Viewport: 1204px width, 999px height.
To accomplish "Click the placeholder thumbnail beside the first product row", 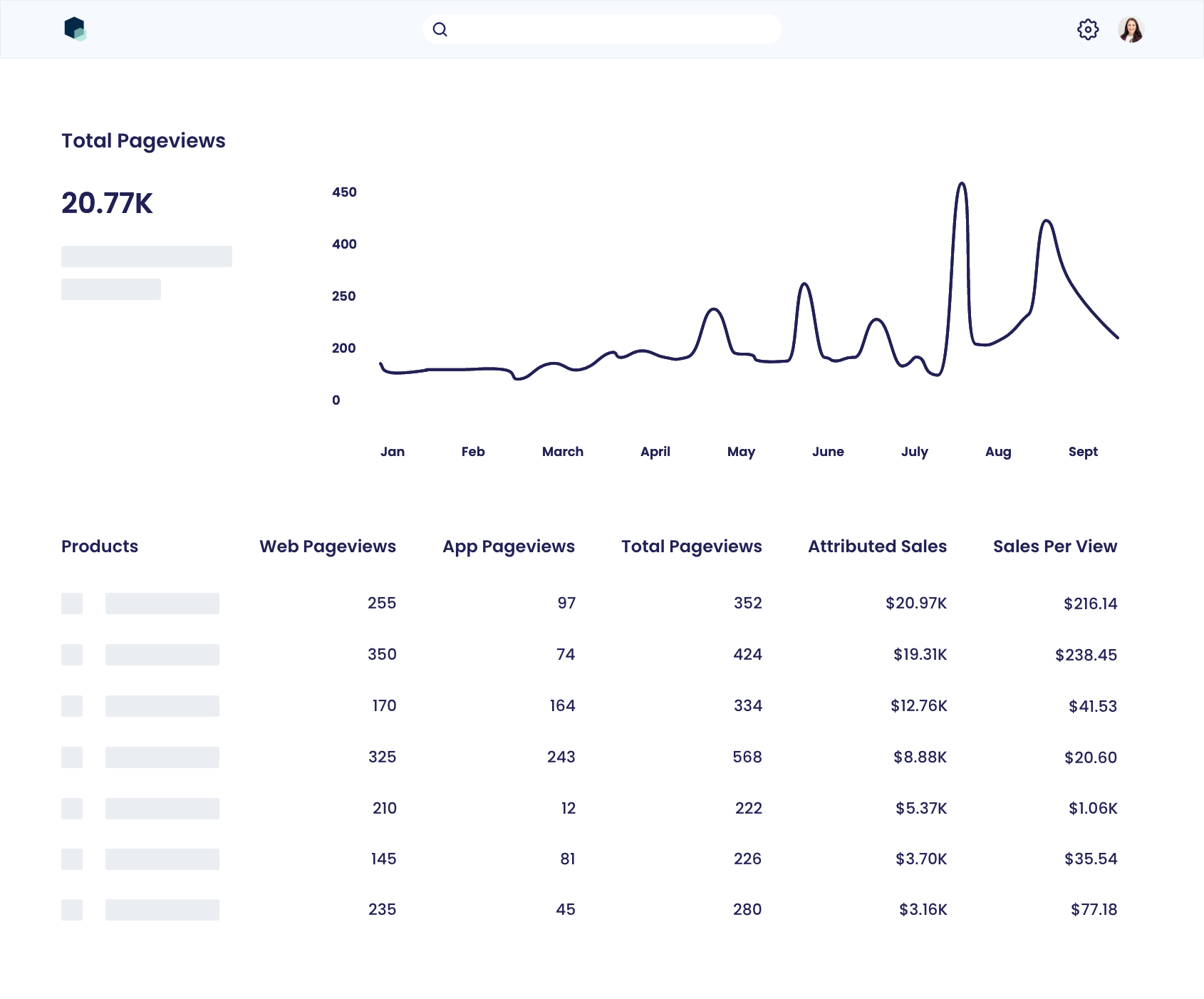I will [71, 603].
